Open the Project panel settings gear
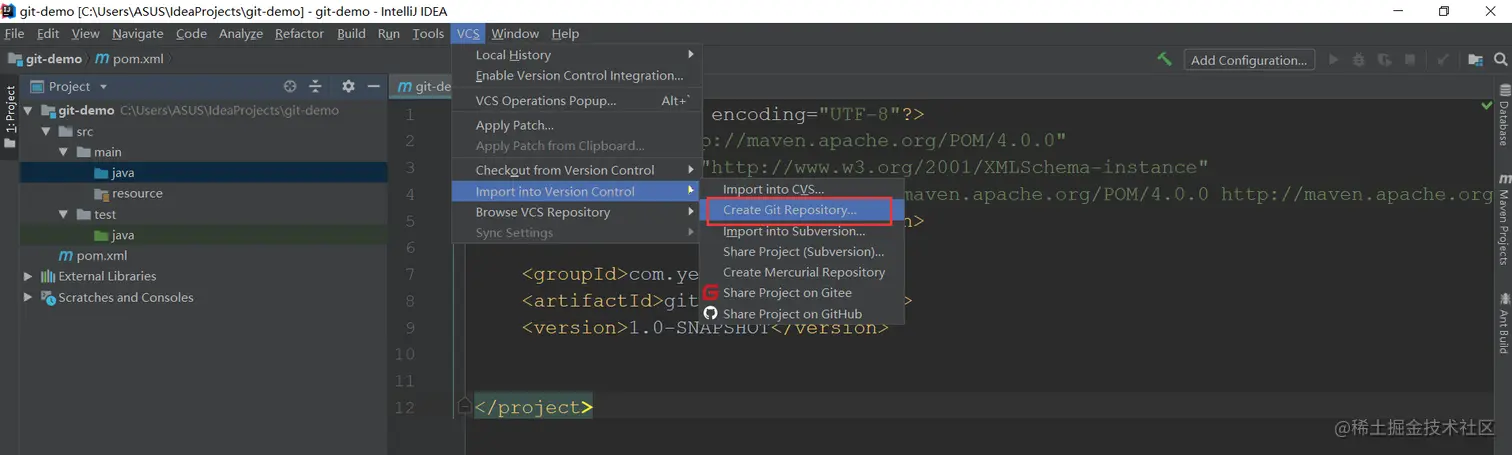This screenshot has width=1512, height=455. pyautogui.click(x=348, y=87)
